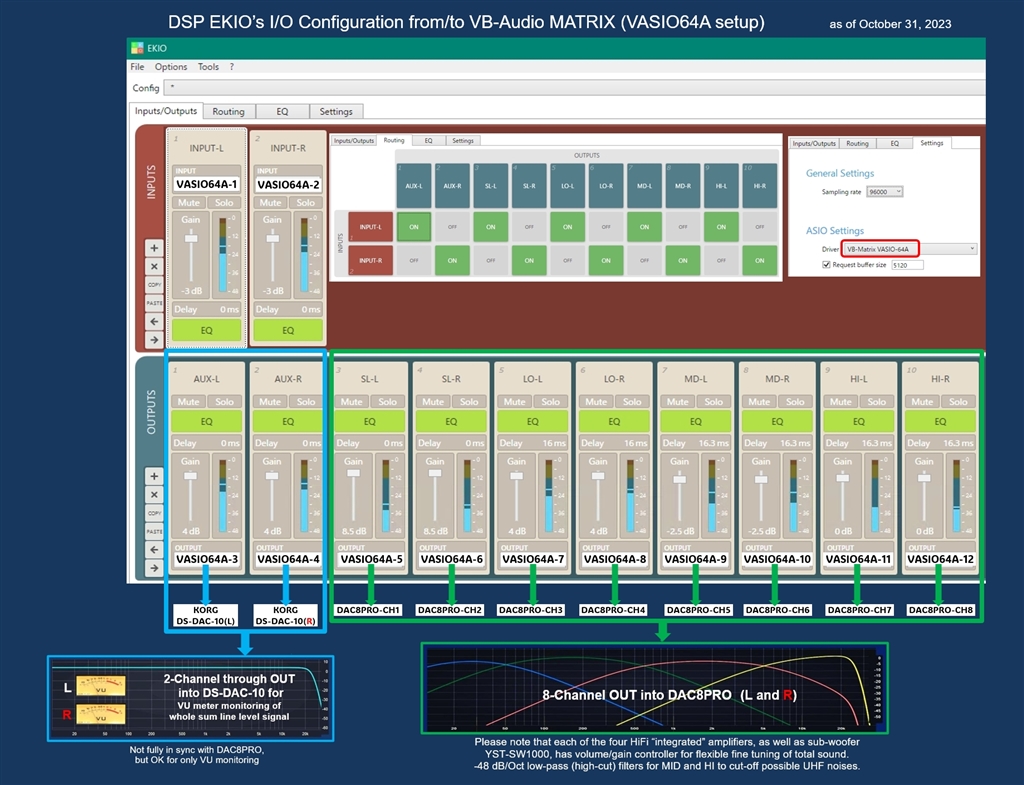Click the move-left arrow in OUTPUTS panel

click(x=154, y=550)
